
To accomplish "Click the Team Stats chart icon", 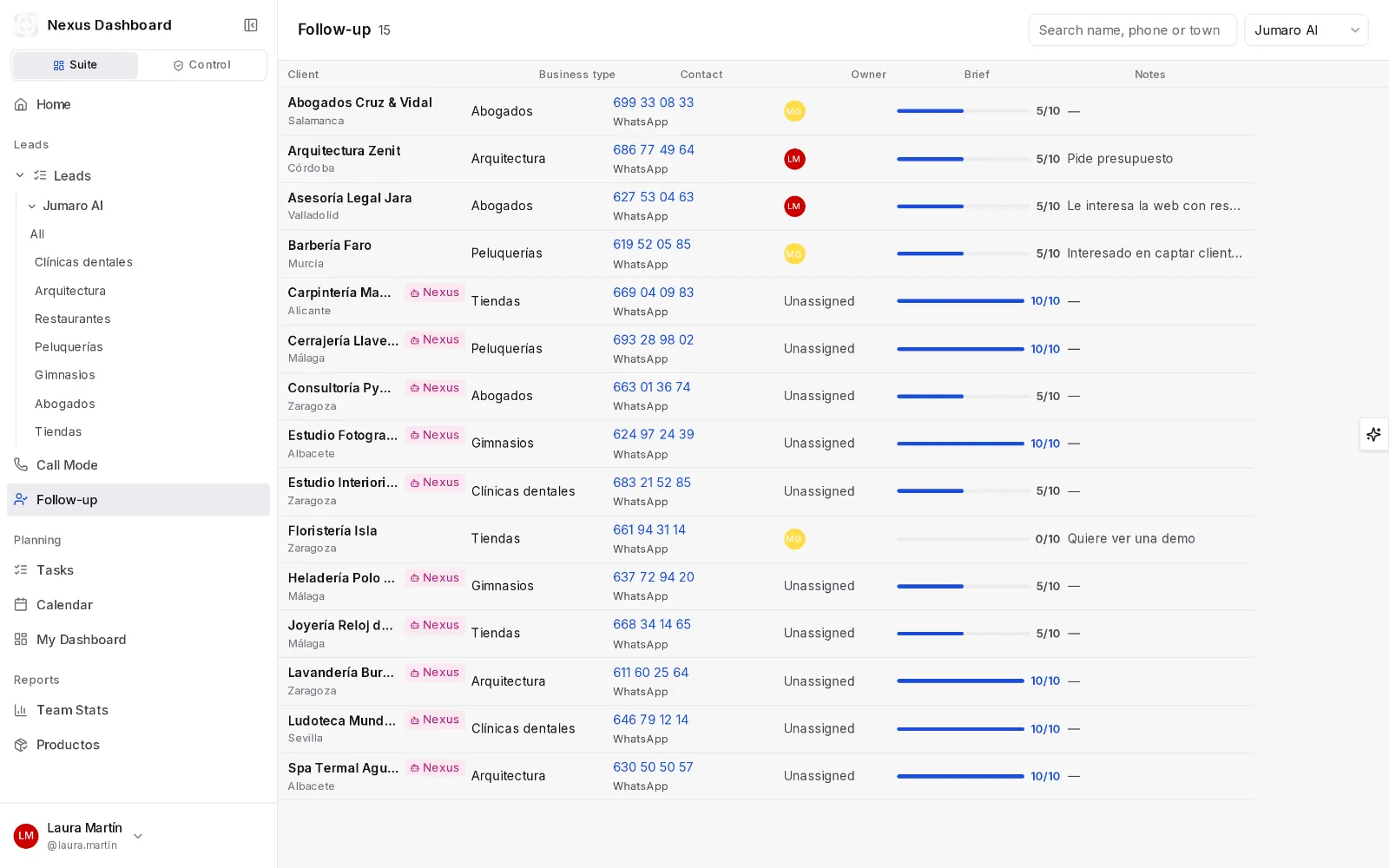I will [x=21, y=710].
